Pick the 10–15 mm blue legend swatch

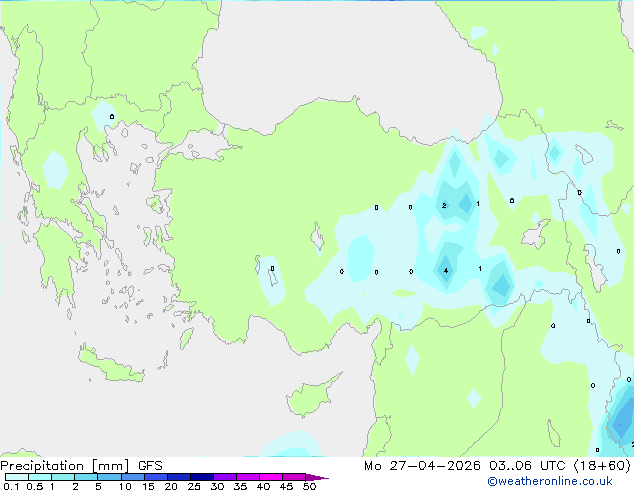click(x=132, y=477)
